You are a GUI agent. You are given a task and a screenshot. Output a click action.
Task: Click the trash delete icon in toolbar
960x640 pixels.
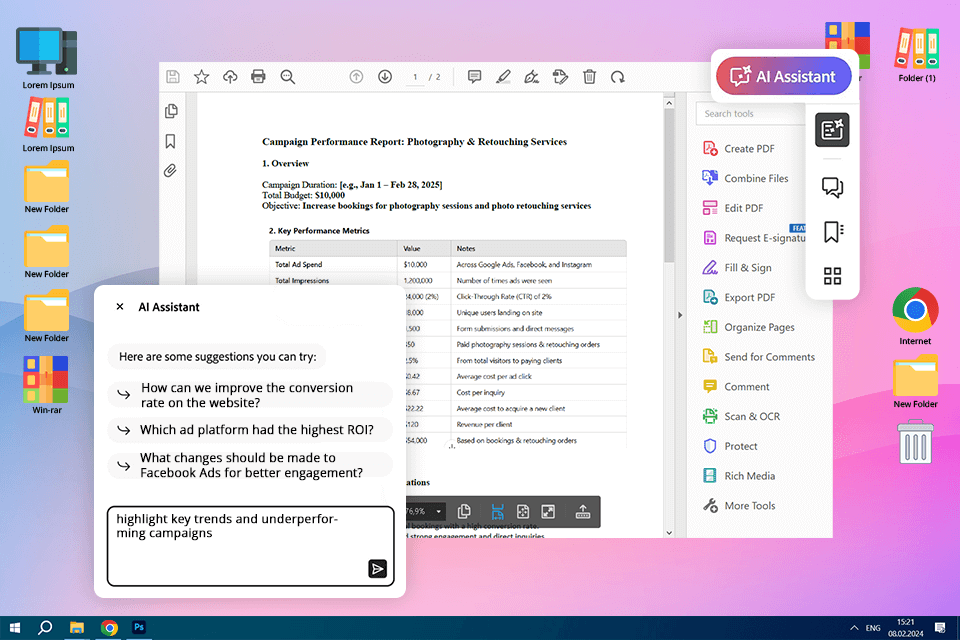tap(589, 77)
